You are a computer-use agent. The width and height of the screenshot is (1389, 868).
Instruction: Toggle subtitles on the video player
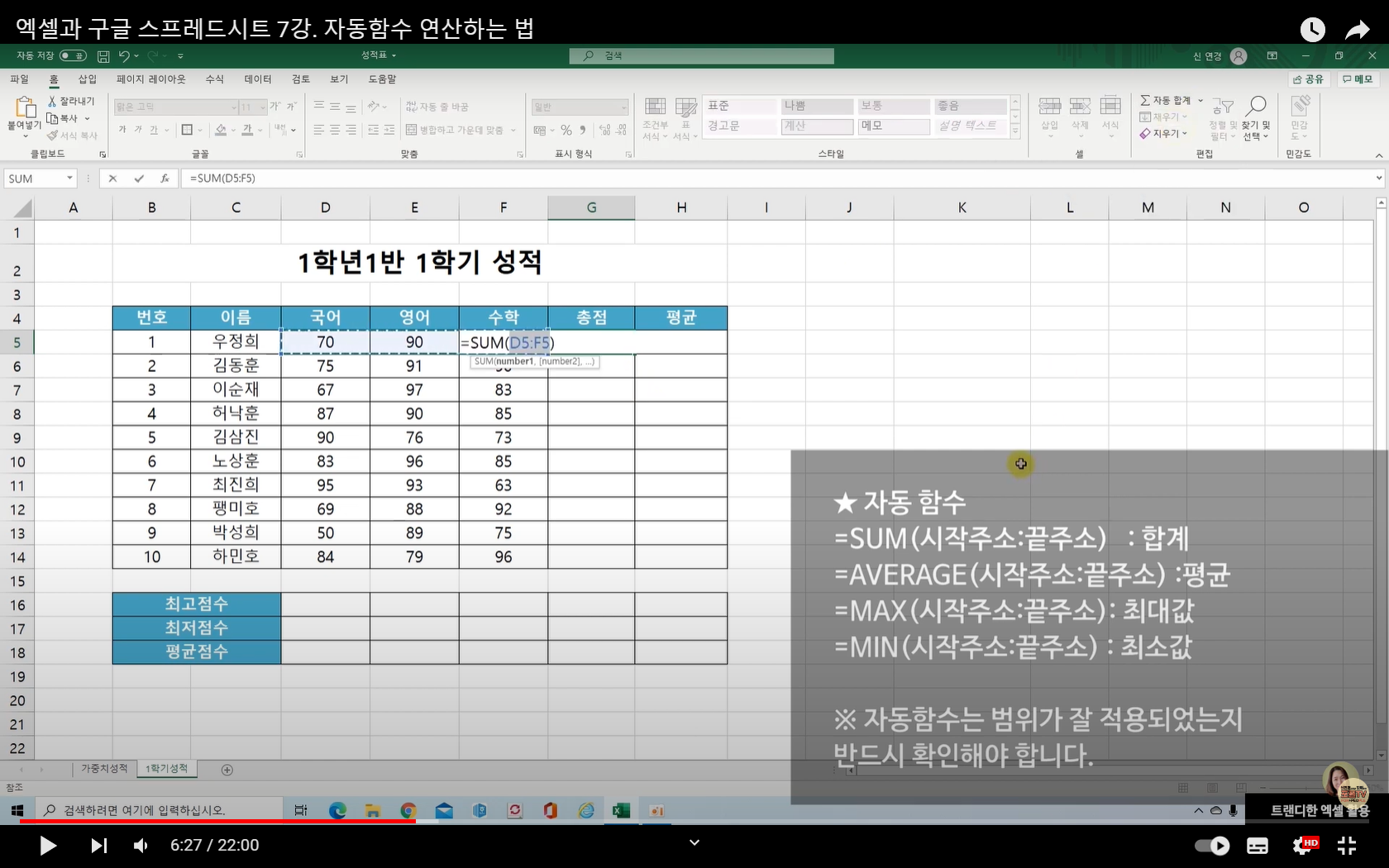[1258, 846]
